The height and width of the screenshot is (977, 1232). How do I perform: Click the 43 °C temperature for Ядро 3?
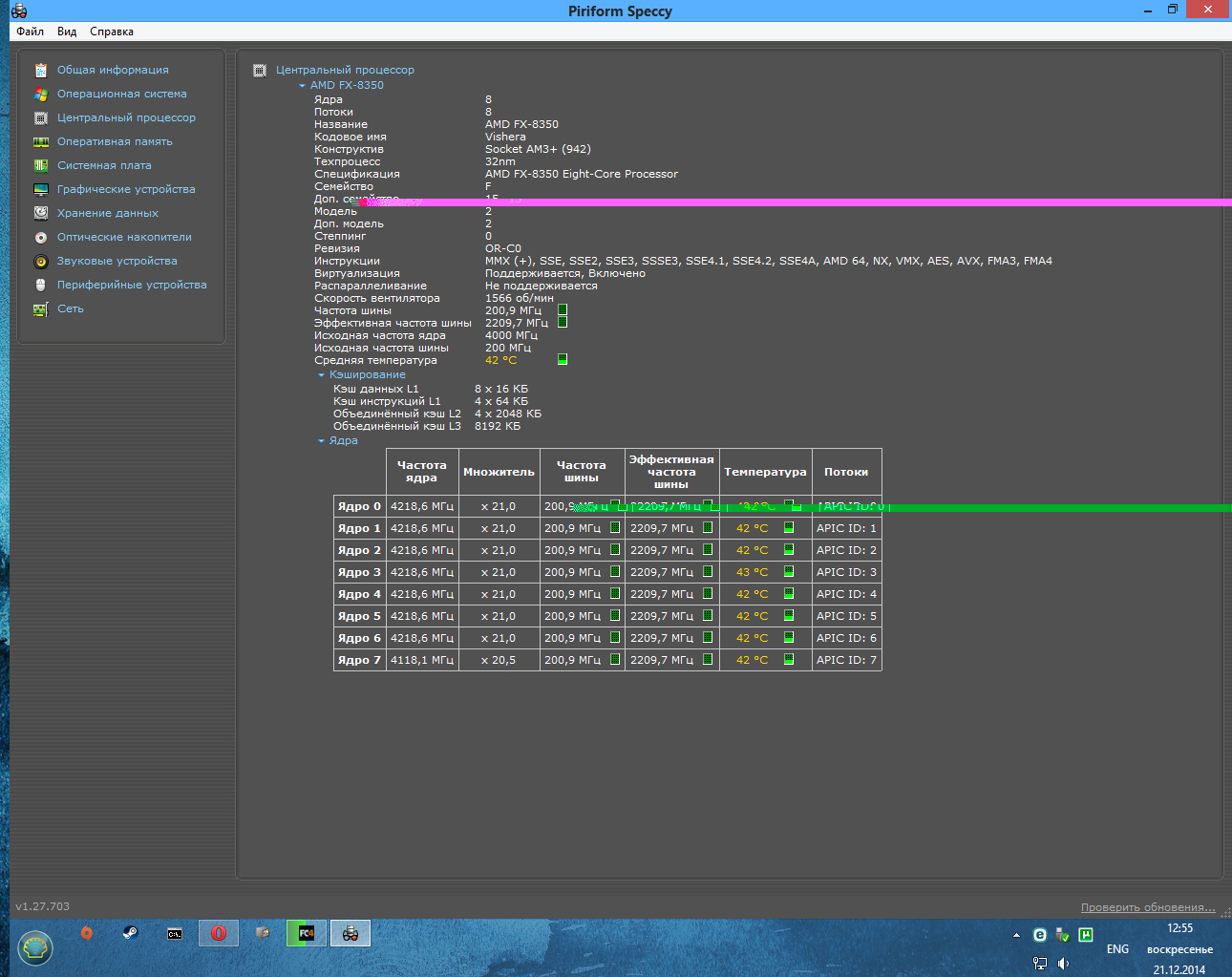(752, 572)
